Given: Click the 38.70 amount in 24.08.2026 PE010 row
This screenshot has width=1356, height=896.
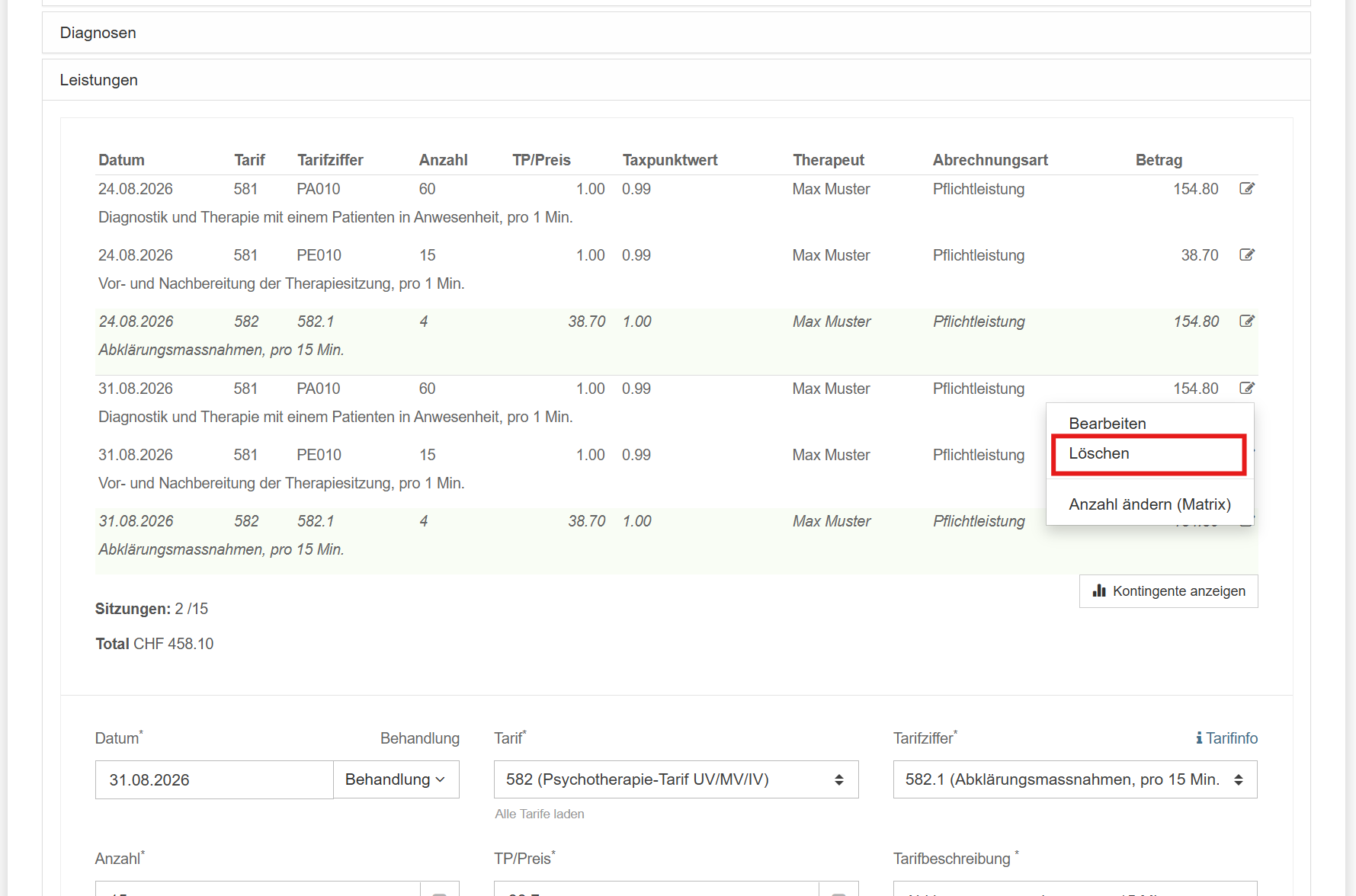Looking at the screenshot, I should 1200,255.
